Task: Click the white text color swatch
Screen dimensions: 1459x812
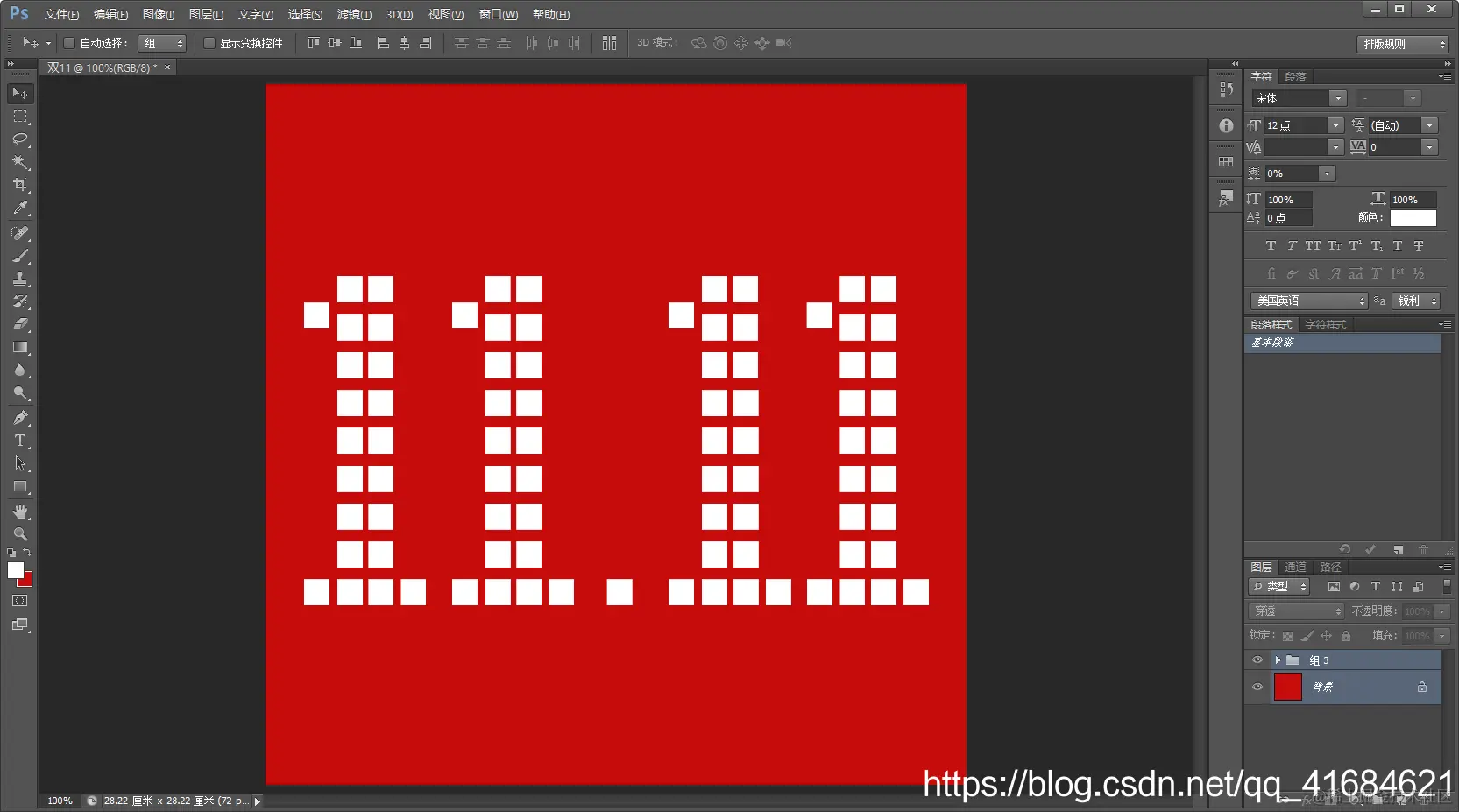Action: pos(1413,218)
